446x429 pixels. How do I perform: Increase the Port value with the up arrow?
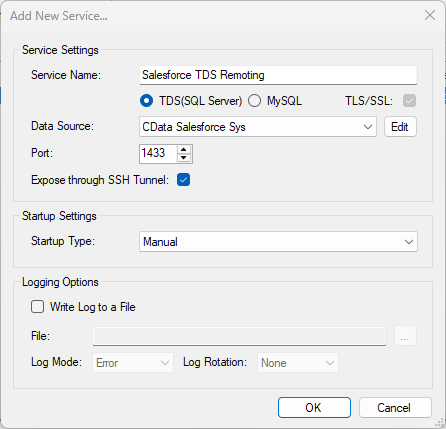pyautogui.click(x=184, y=149)
